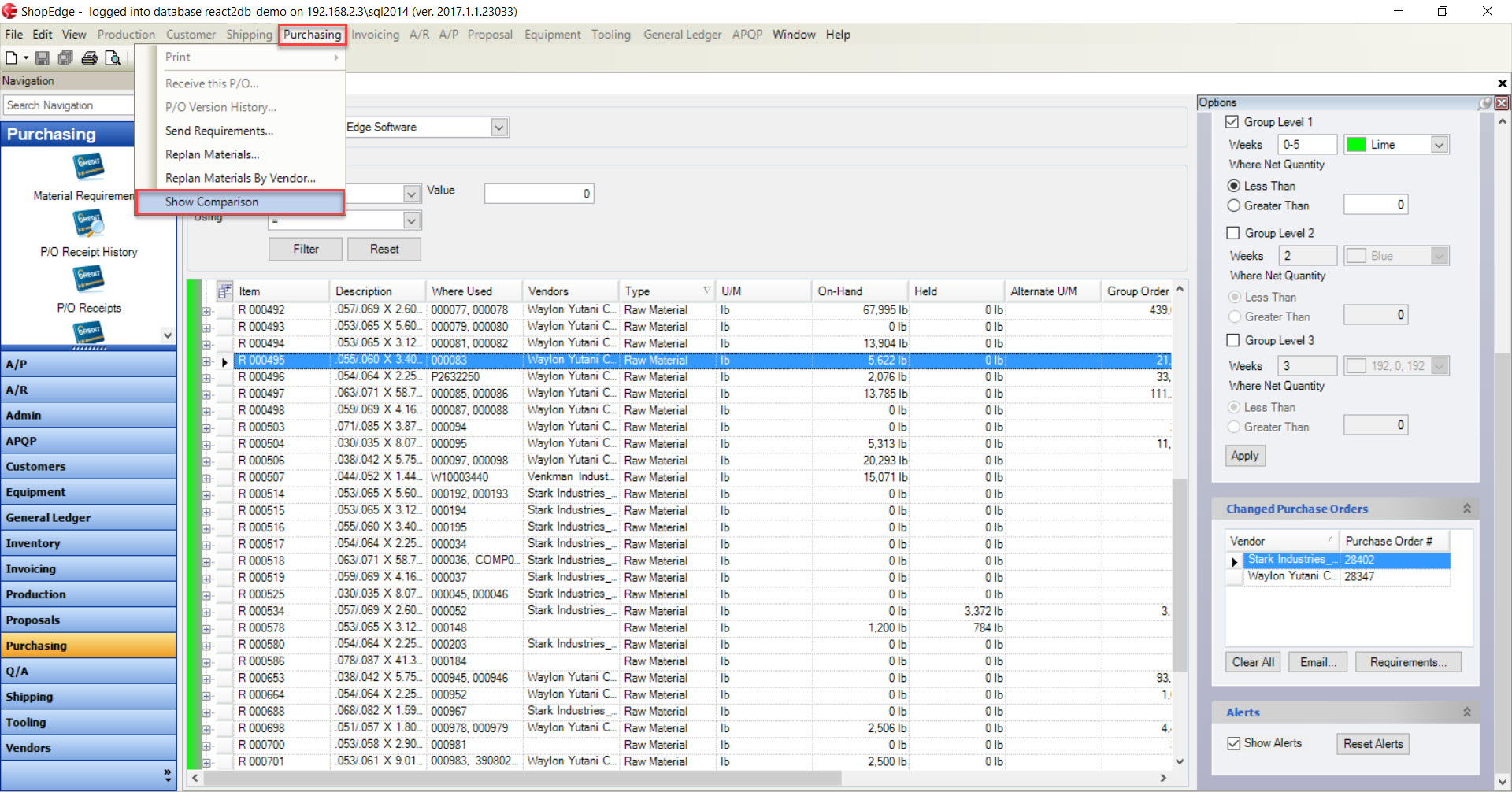Collapse the Changed Purchase Orders section
Viewport: 1512px width, 792px height.
pos(1467,509)
